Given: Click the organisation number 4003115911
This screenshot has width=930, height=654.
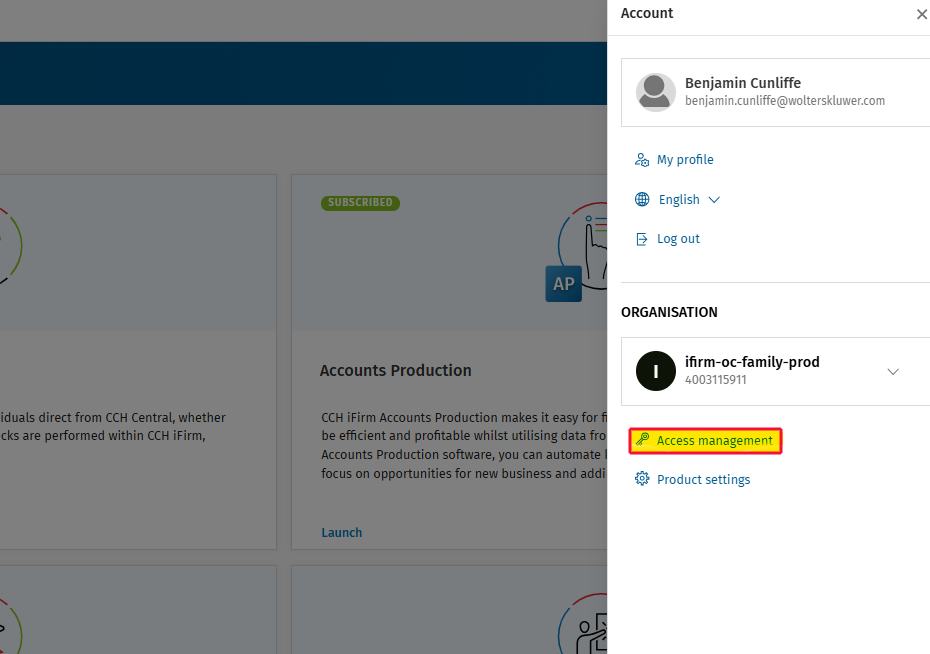Looking at the screenshot, I should 715,380.
